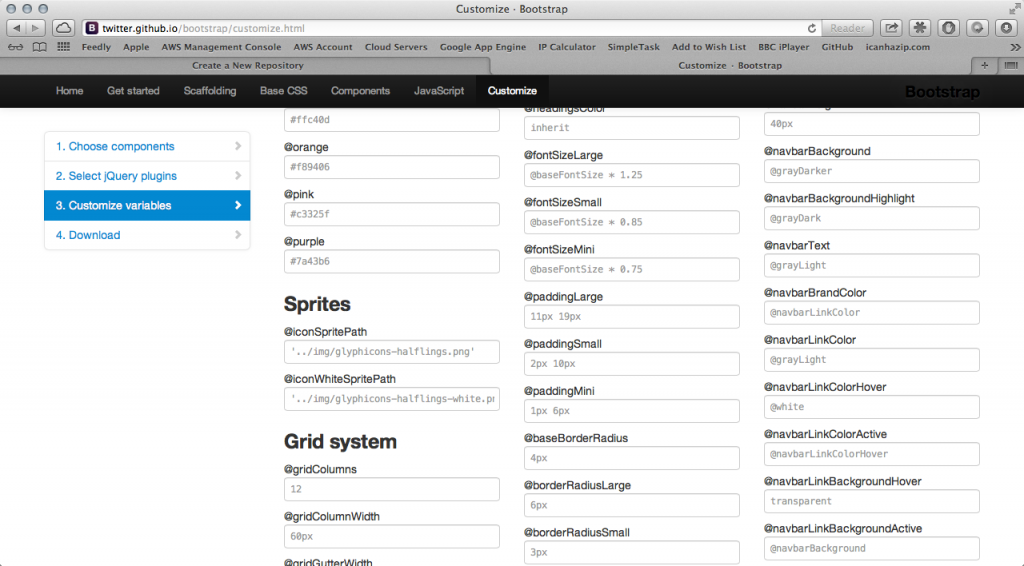The width and height of the screenshot is (1024, 566).
Task: Open Top Sites grid icon
Action: (x=63, y=47)
